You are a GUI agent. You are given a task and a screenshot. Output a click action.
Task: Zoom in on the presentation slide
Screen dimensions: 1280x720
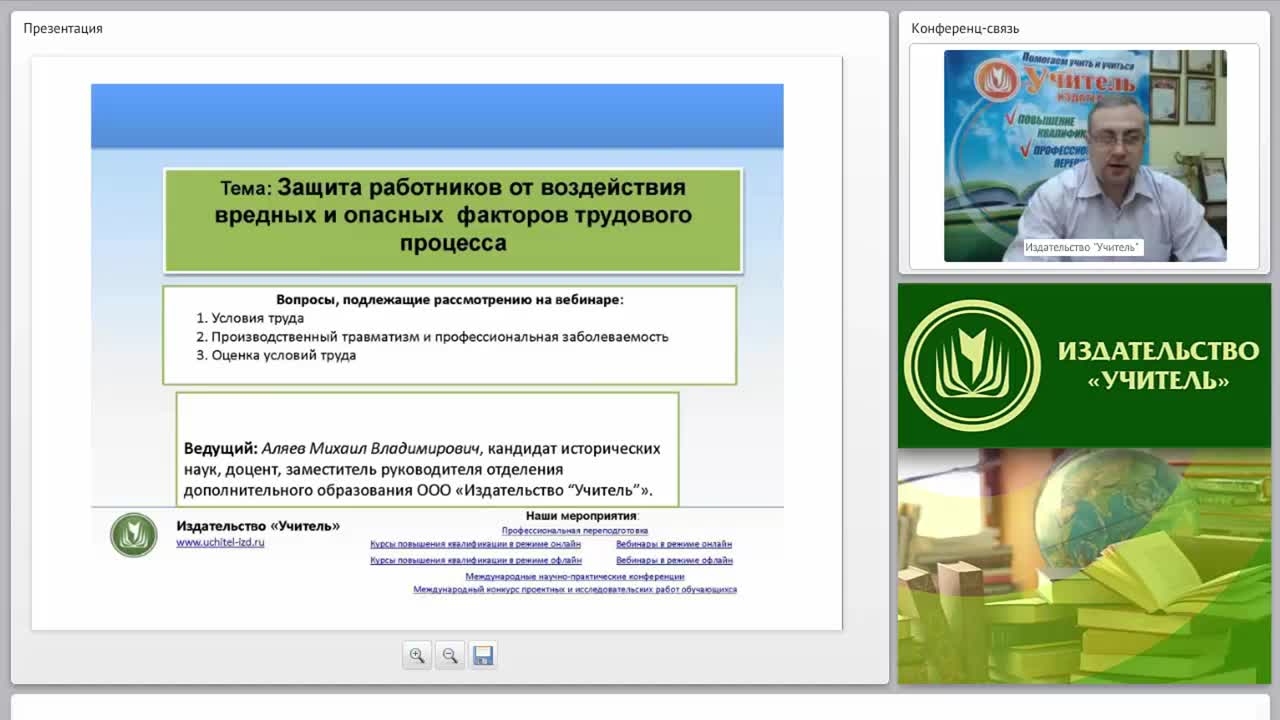[417, 655]
